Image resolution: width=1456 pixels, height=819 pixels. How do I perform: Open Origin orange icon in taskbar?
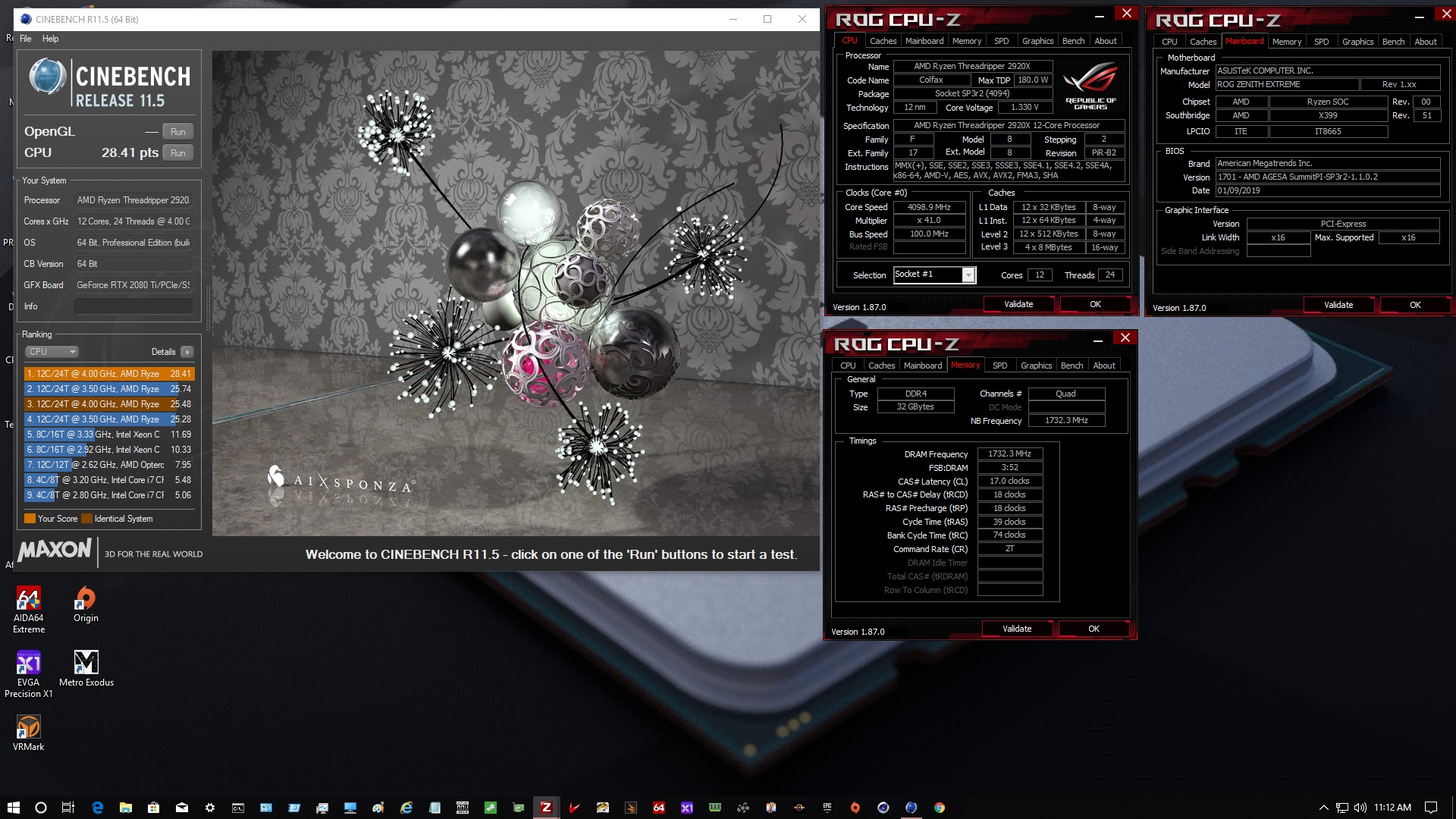click(x=855, y=808)
